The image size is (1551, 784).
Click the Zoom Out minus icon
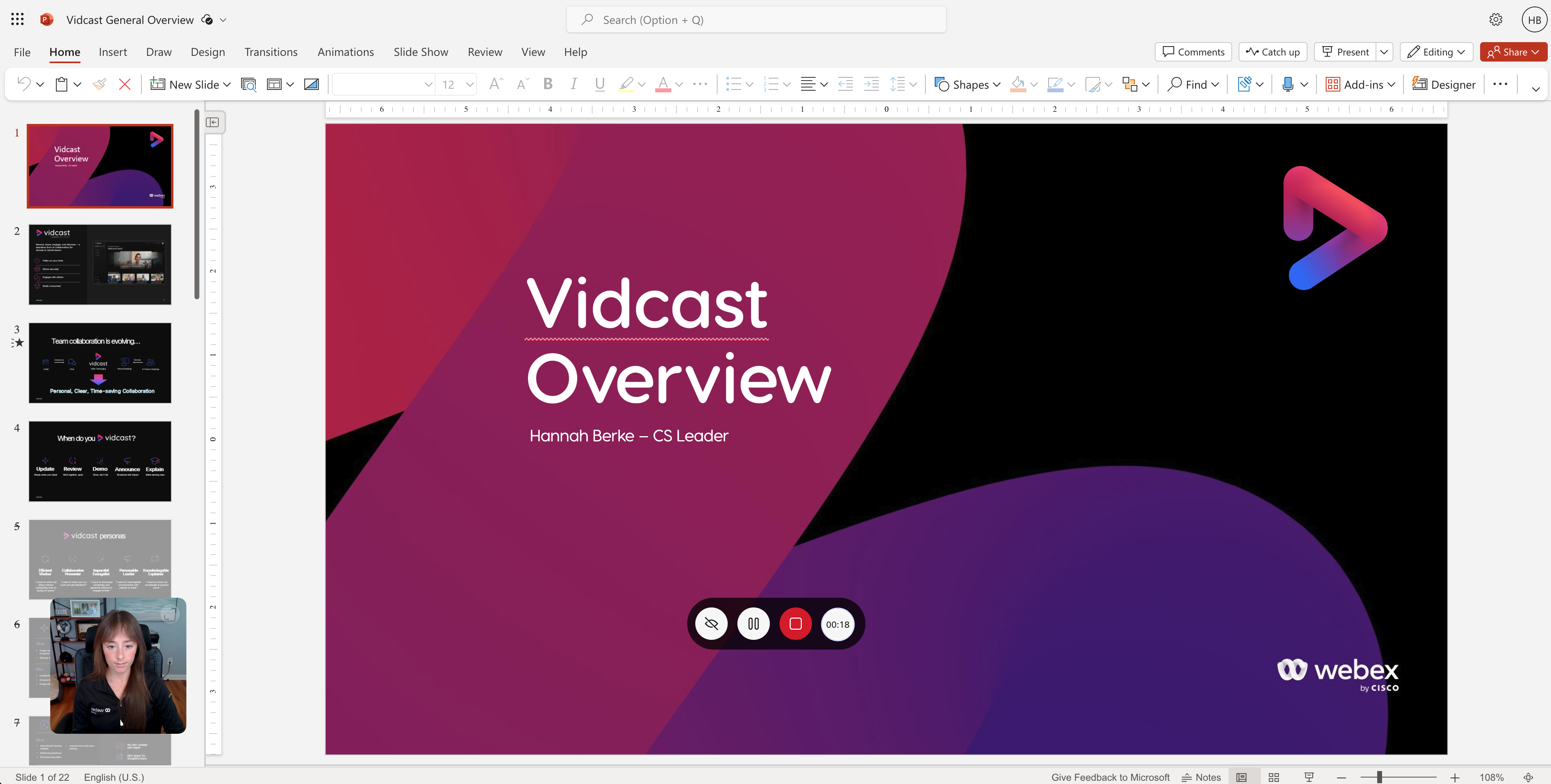pyautogui.click(x=1342, y=778)
